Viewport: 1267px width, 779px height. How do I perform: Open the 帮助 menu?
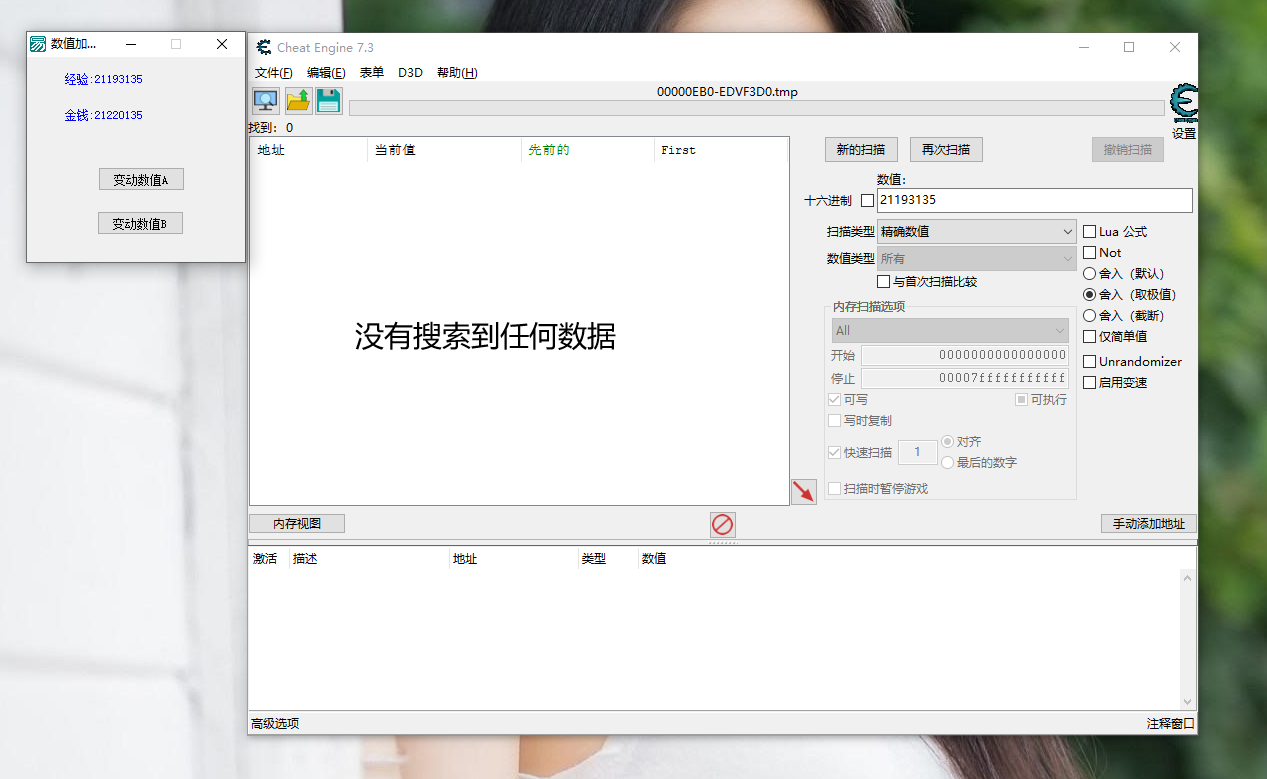457,73
